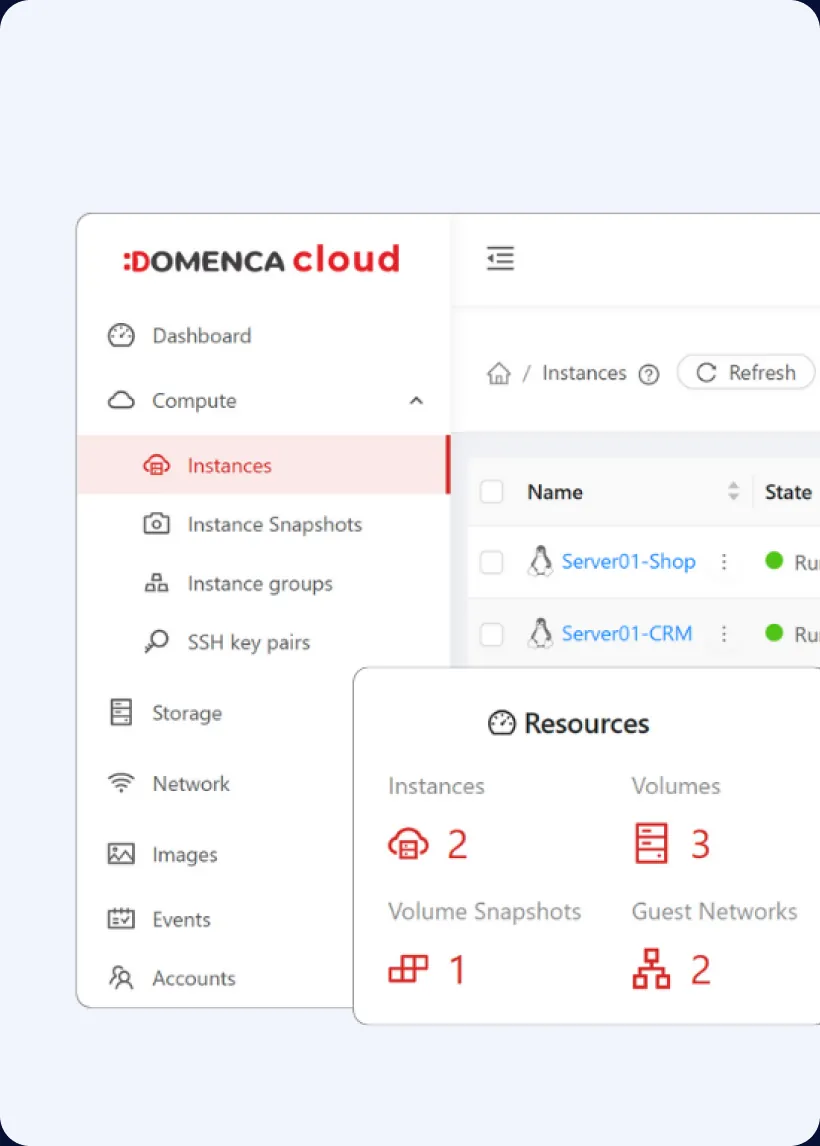The height and width of the screenshot is (1146, 820).
Task: Click the red Volumes icon in Resources
Action: click(x=651, y=843)
